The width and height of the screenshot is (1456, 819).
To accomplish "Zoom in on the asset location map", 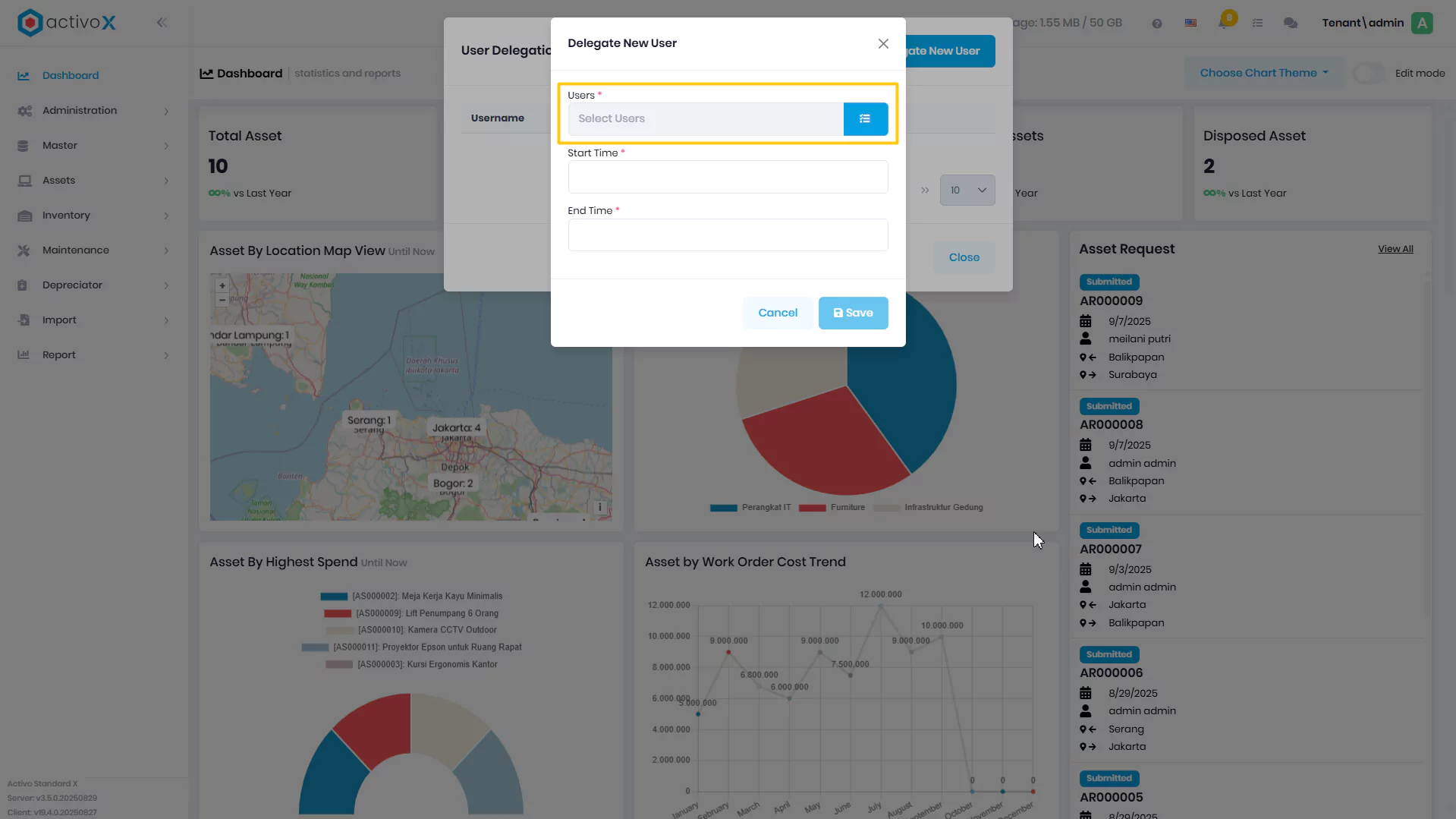I will [x=222, y=286].
